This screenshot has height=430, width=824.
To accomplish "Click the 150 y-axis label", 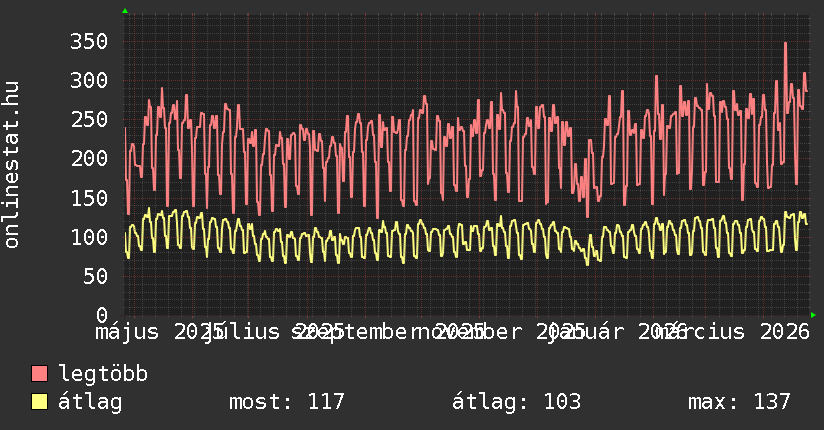I will [x=88, y=198].
